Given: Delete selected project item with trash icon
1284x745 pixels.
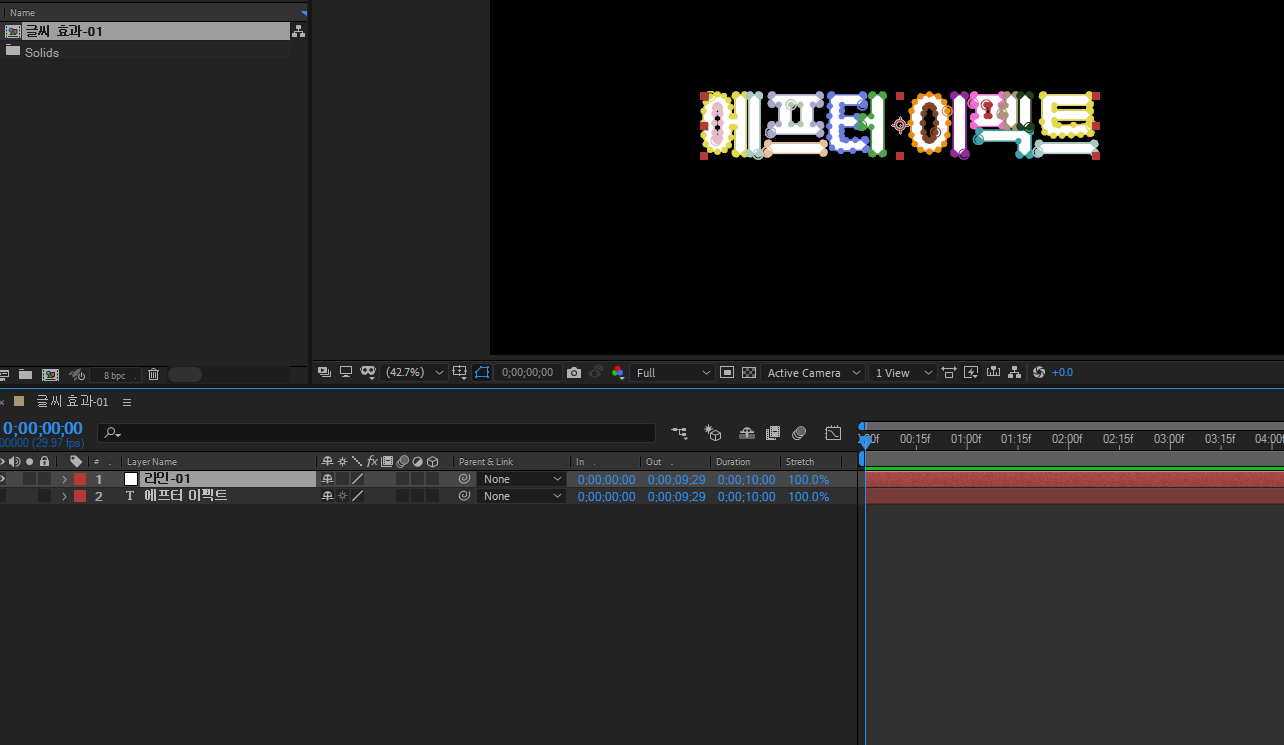Looking at the screenshot, I should click(153, 375).
